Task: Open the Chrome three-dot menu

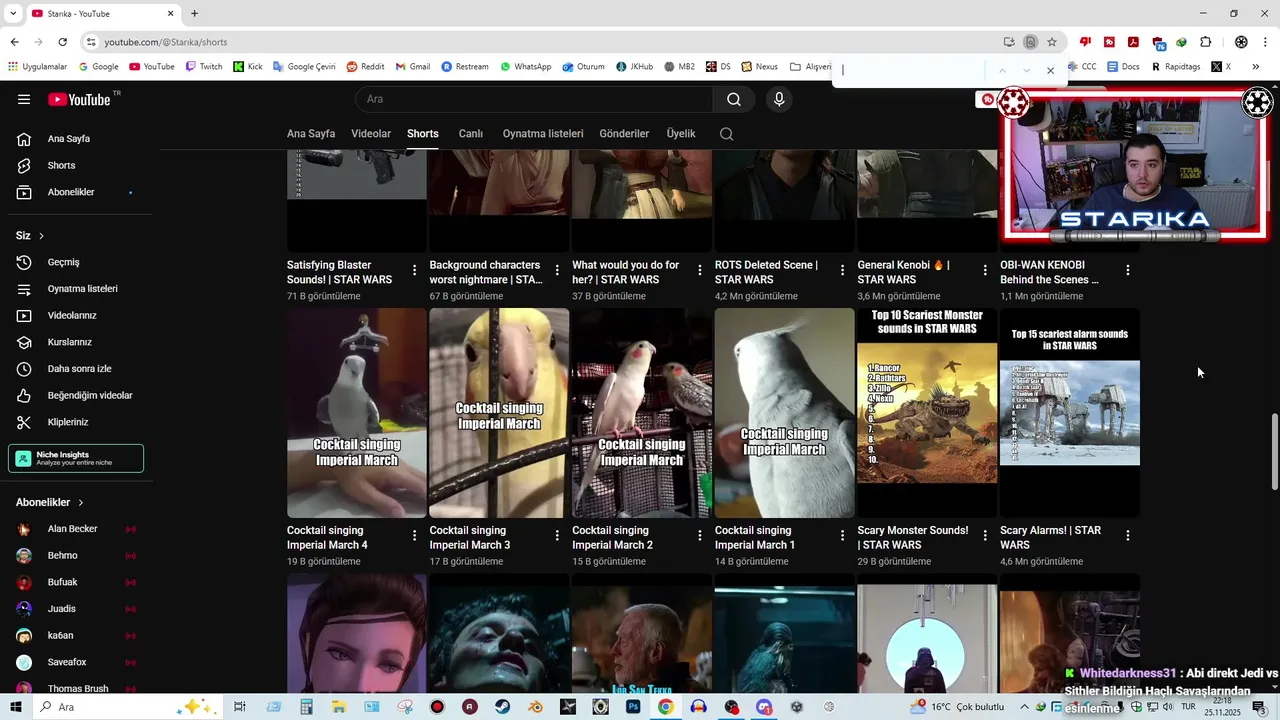Action: [1266, 42]
